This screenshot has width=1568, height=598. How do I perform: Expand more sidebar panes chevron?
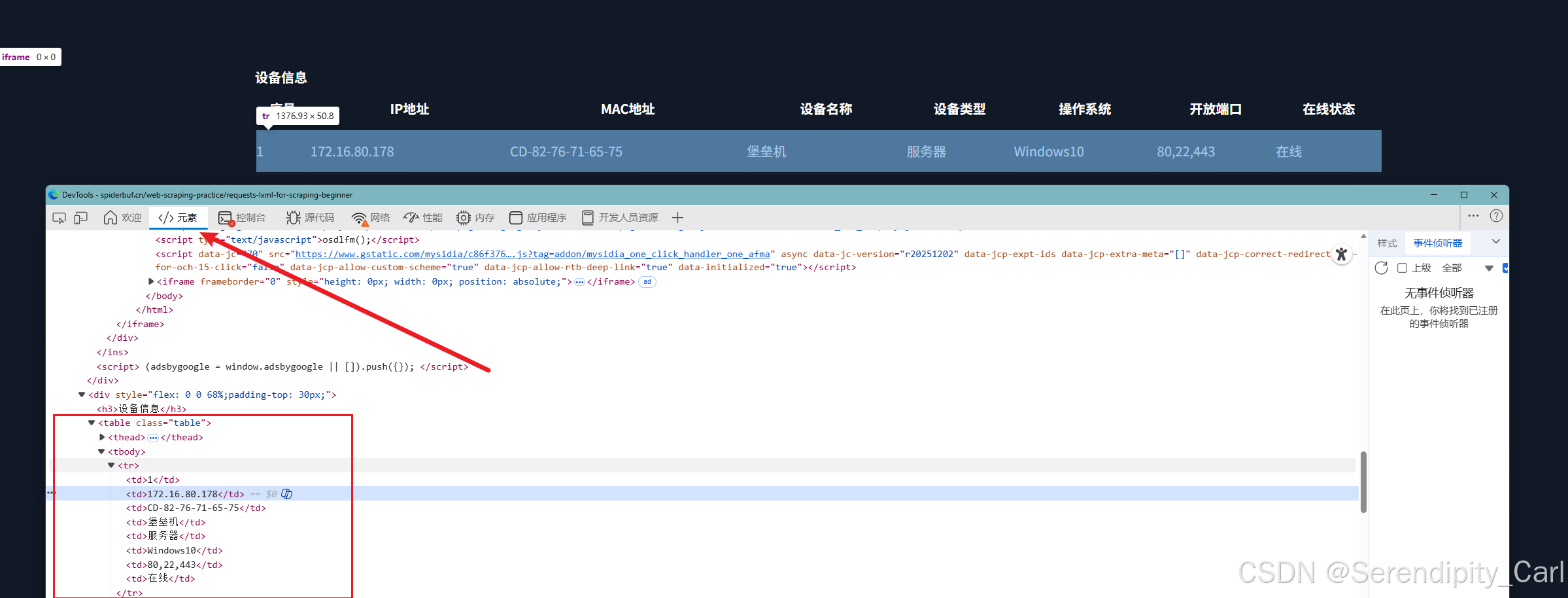1495,242
